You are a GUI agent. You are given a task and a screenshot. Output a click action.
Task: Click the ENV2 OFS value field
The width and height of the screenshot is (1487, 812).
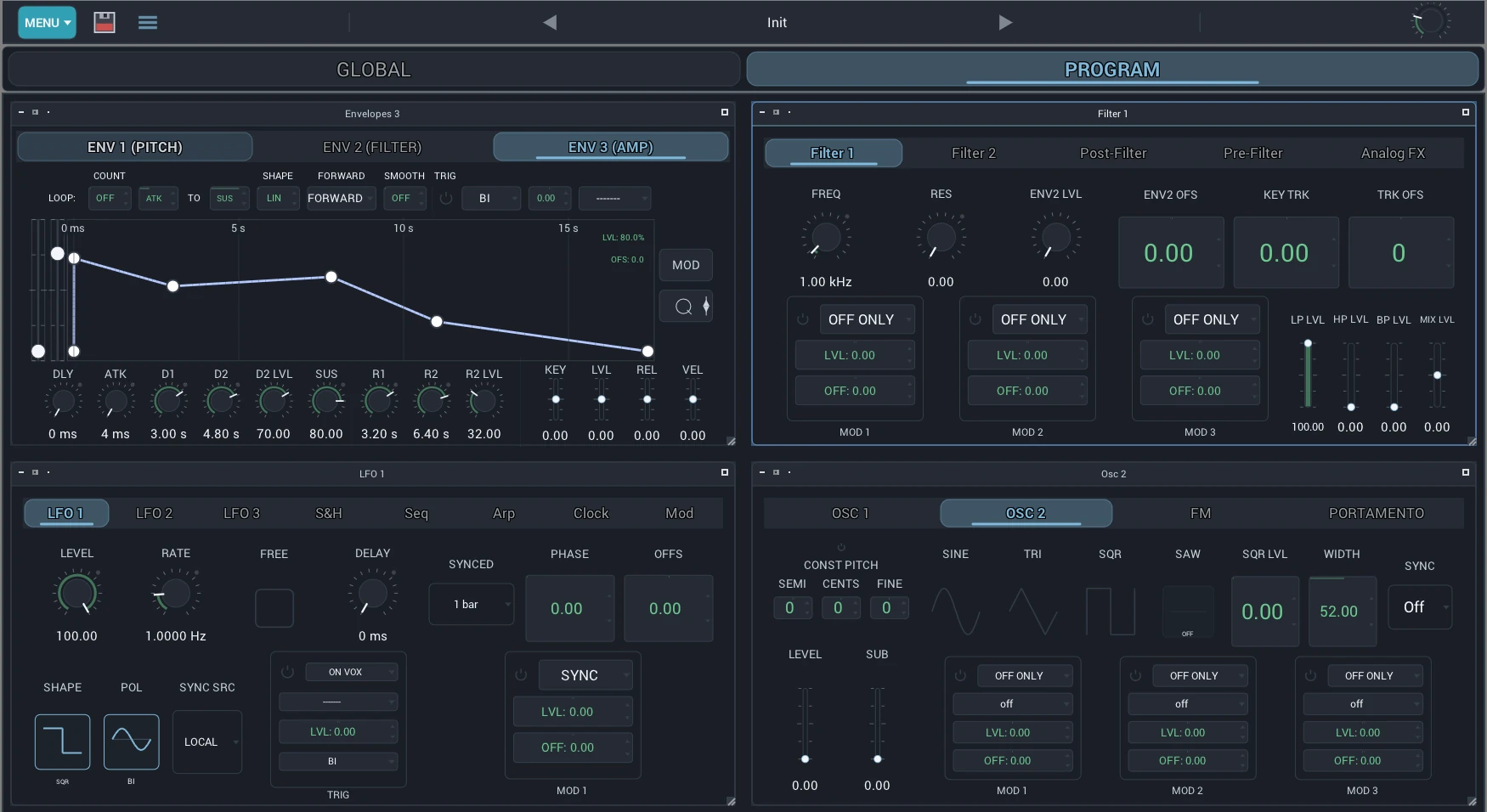coord(1171,253)
